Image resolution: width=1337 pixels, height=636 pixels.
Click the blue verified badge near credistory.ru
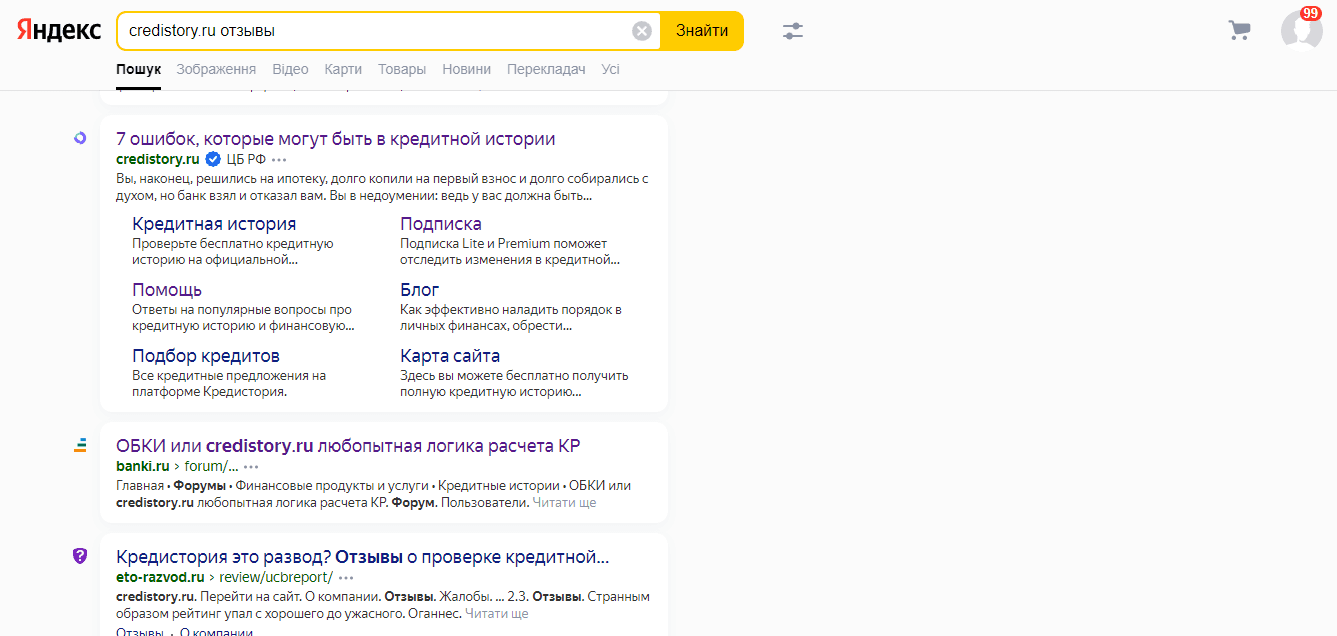point(213,160)
